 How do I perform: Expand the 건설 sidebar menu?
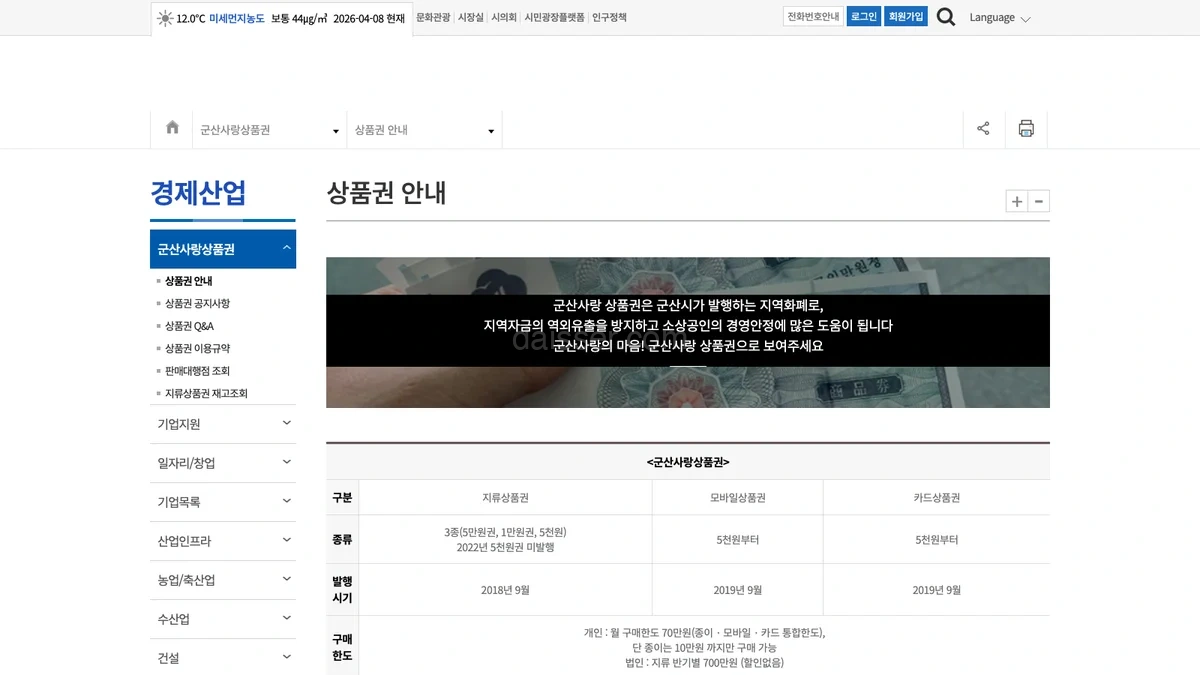(223, 657)
